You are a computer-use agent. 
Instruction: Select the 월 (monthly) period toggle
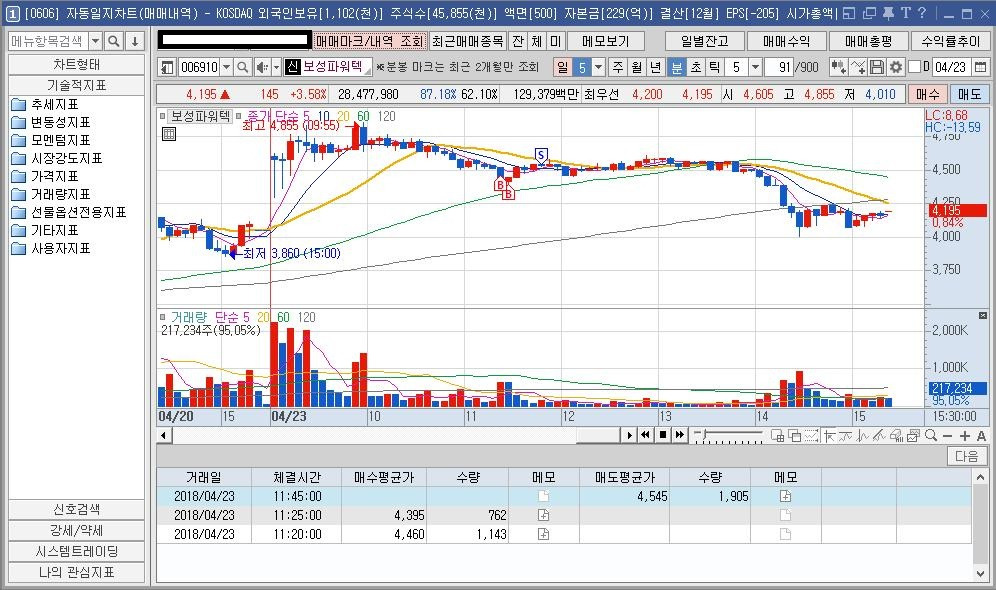[637, 67]
